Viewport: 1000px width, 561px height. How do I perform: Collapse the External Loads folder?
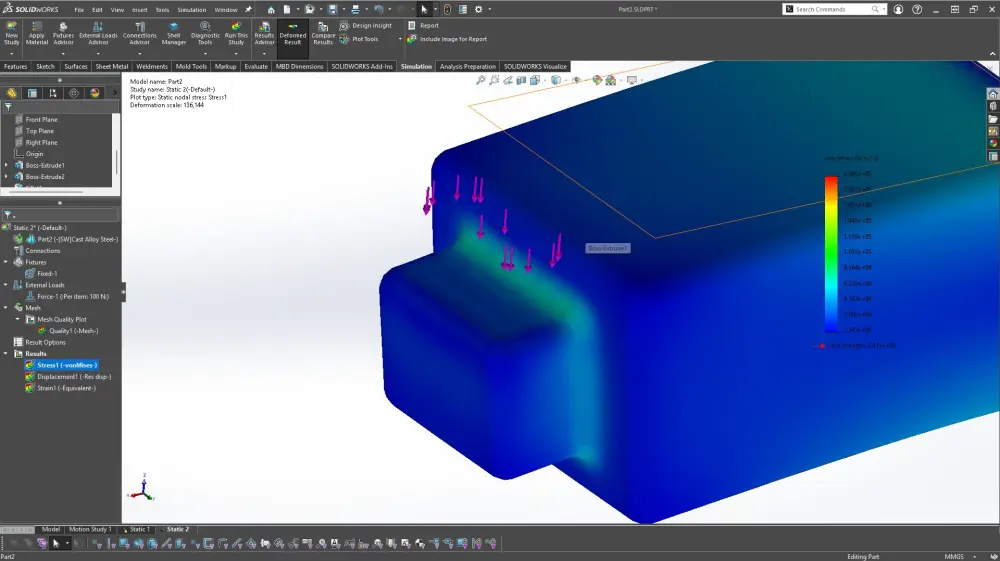tap(6, 285)
